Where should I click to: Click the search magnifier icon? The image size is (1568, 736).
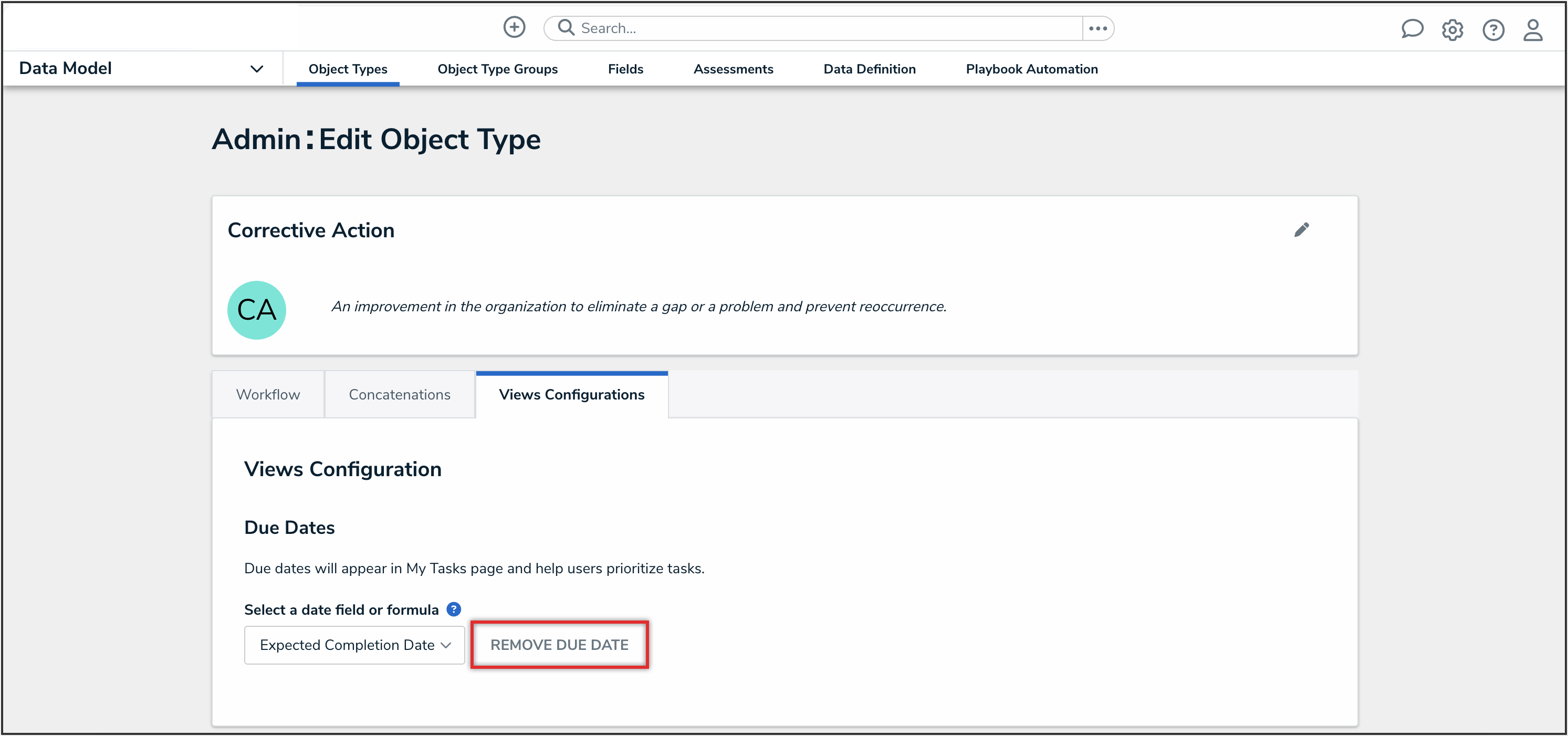[x=566, y=27]
